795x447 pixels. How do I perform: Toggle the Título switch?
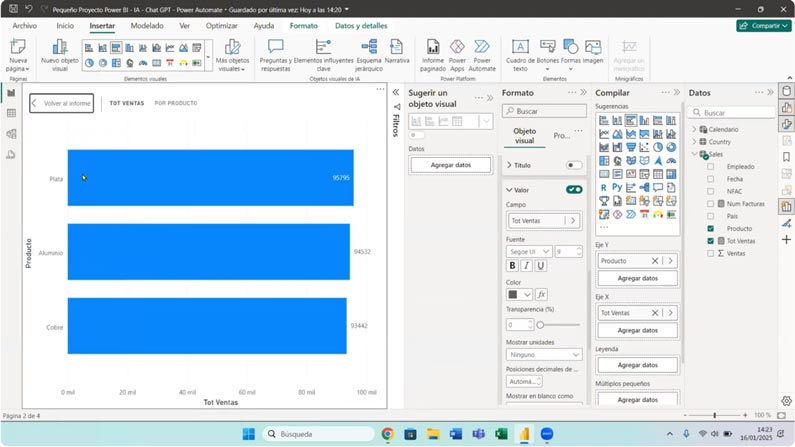click(573, 165)
